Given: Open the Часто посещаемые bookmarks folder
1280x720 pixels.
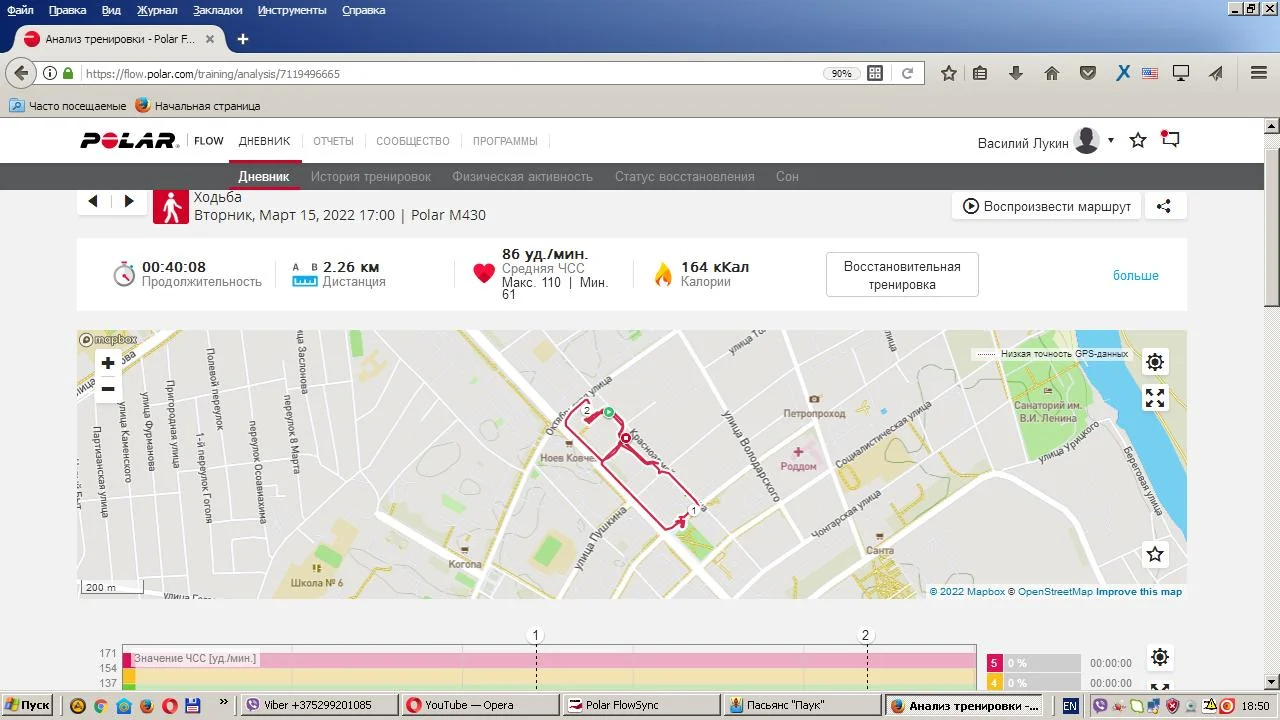Looking at the screenshot, I should [x=68, y=105].
